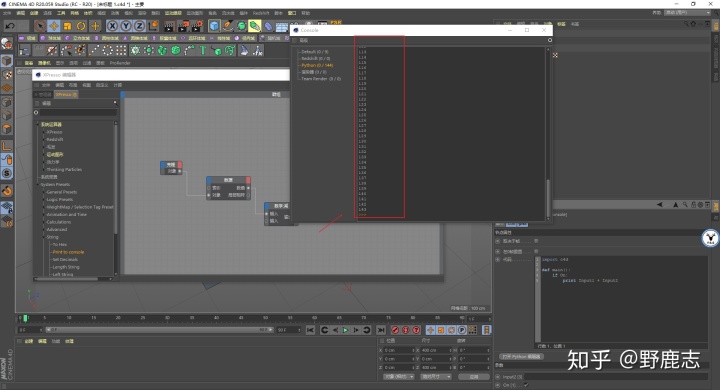Toggle parameter P keyframe recording icon
This screenshot has height=390, width=720.
[462, 330]
